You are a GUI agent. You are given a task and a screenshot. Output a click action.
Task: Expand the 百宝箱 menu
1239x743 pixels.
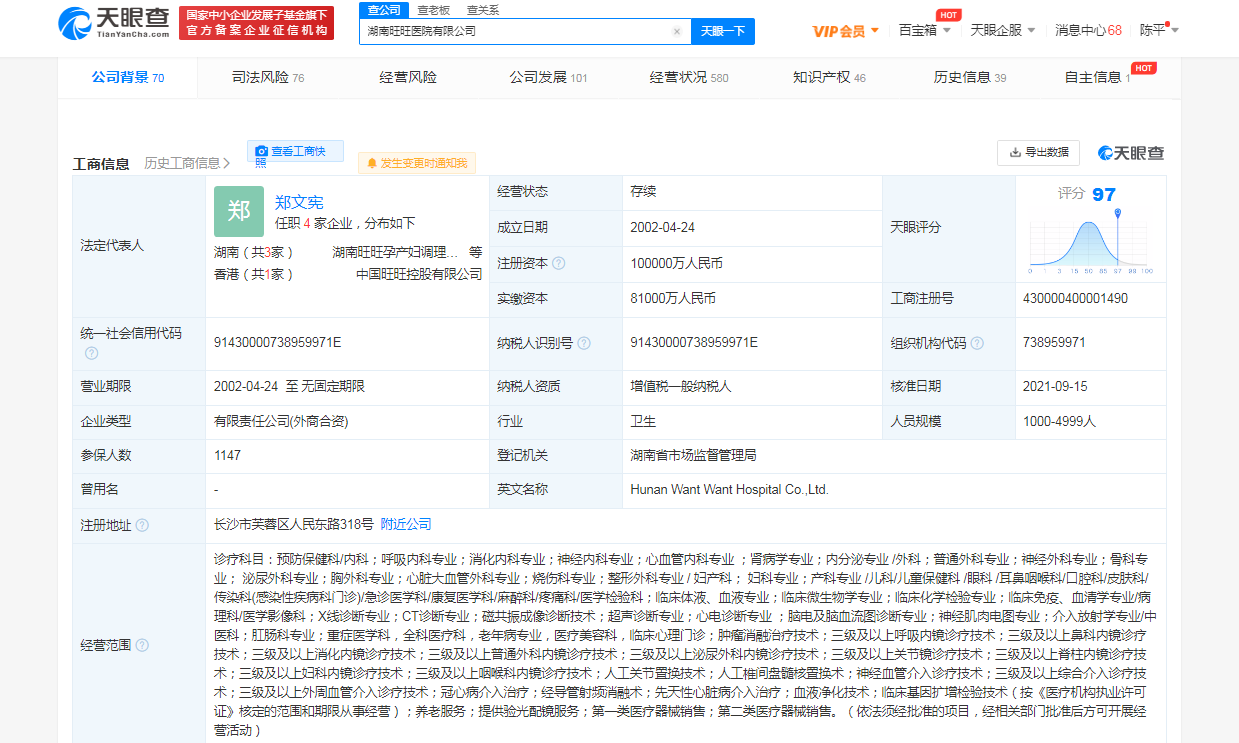pyautogui.click(x=925, y=30)
